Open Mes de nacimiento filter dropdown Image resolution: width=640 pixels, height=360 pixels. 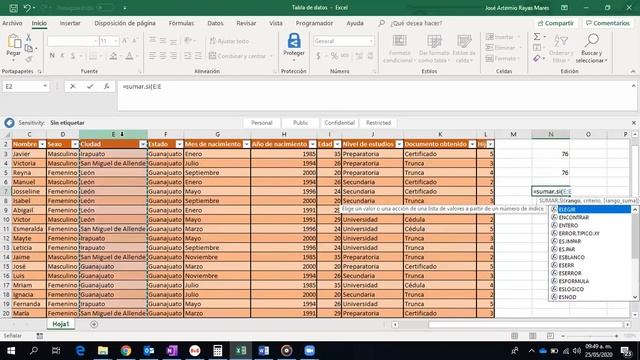click(247, 144)
